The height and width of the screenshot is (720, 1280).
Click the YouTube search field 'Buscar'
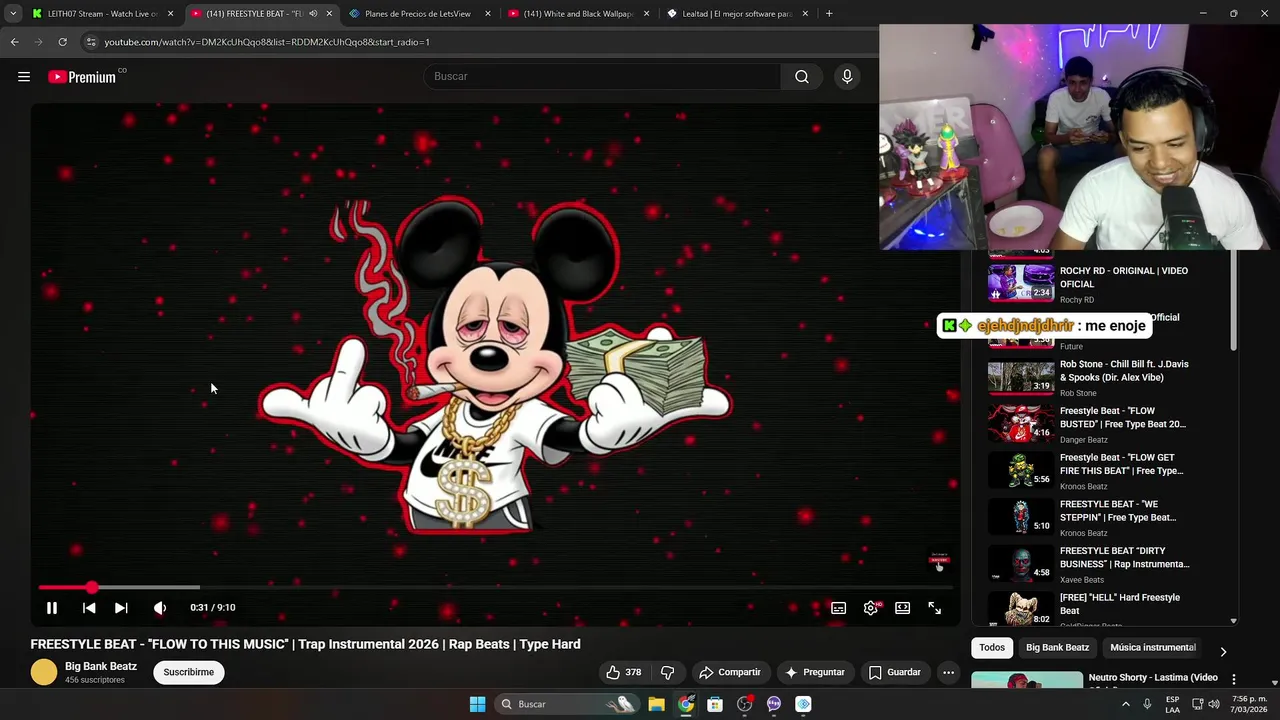(602, 76)
